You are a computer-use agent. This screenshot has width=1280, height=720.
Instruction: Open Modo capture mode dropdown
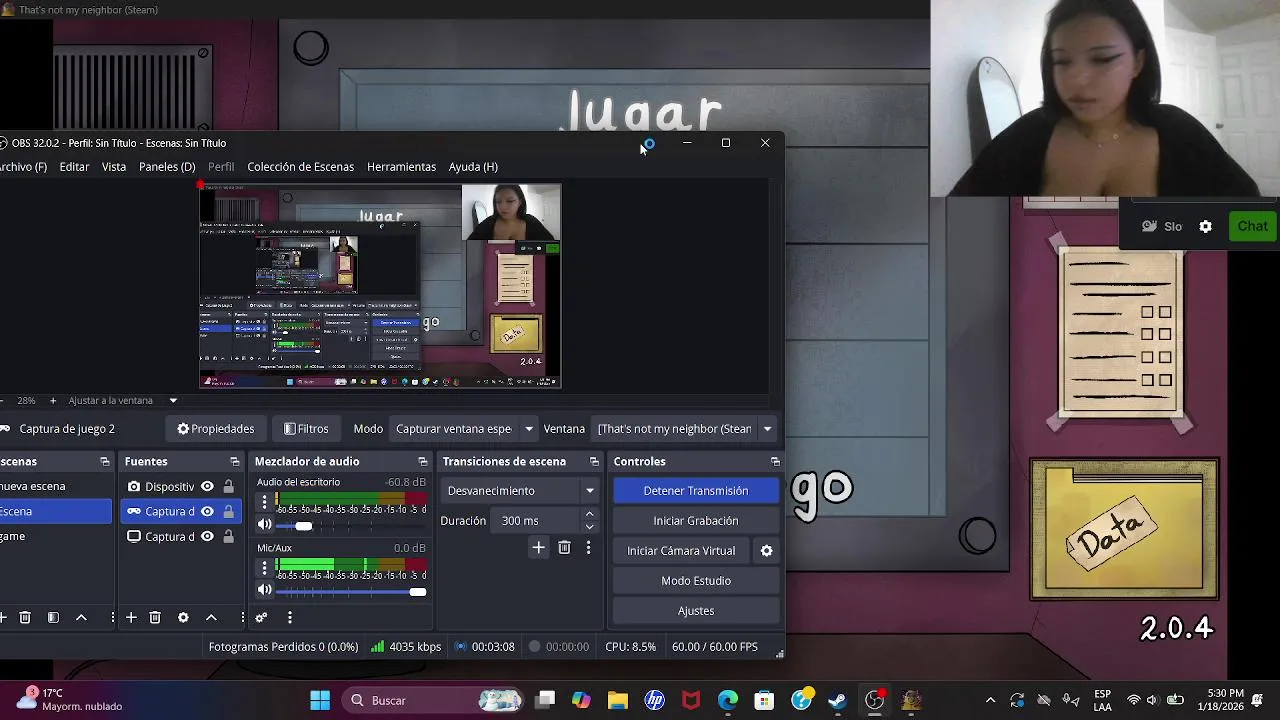pos(465,429)
